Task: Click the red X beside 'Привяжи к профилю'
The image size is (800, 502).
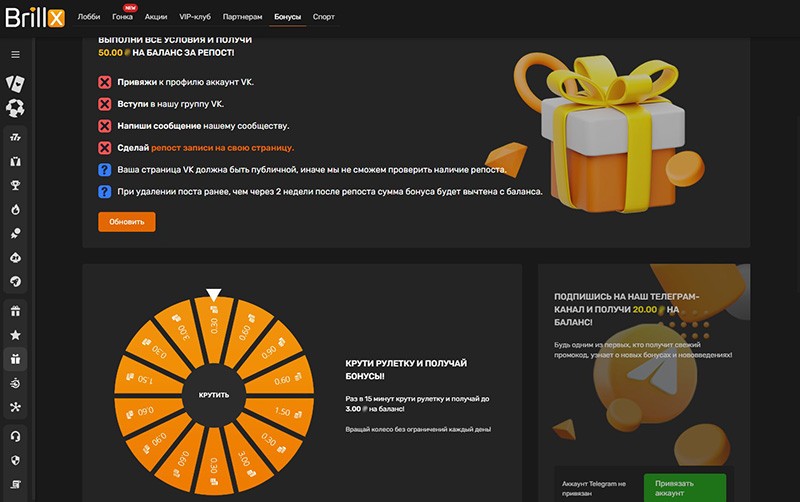Action: 105,82
